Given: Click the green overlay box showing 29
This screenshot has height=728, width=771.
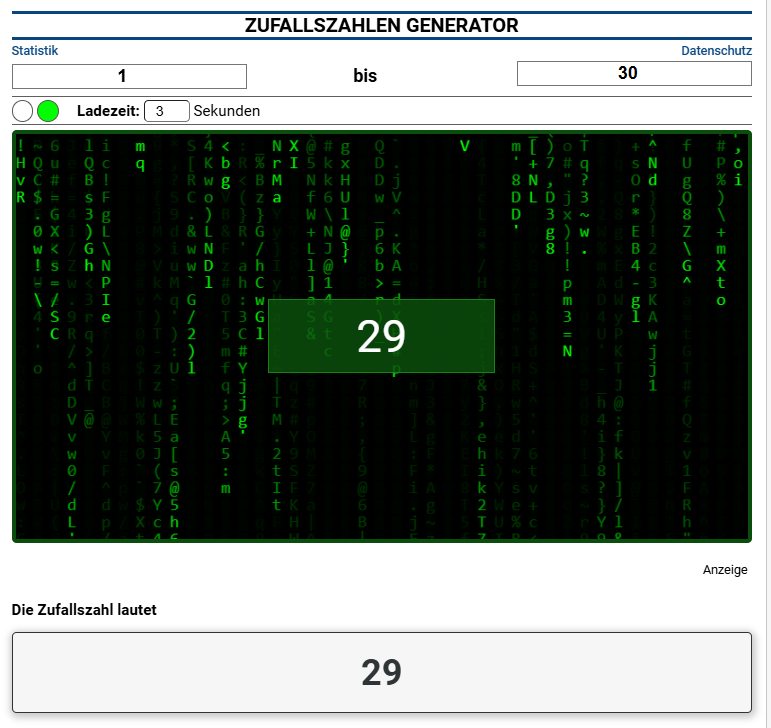Looking at the screenshot, I should click(381, 337).
